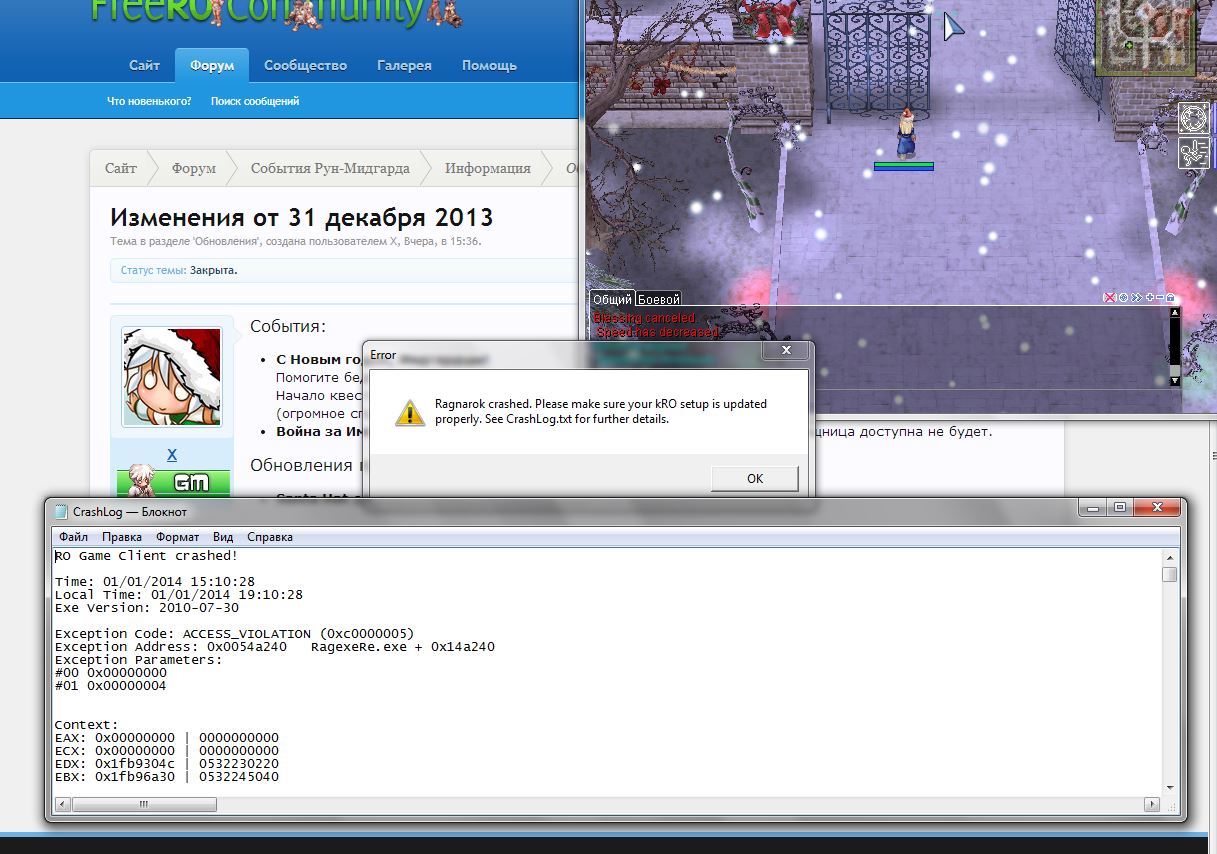The height and width of the screenshot is (854, 1217).
Task: Go to the Сайт tab in the forum header
Action: (x=144, y=65)
